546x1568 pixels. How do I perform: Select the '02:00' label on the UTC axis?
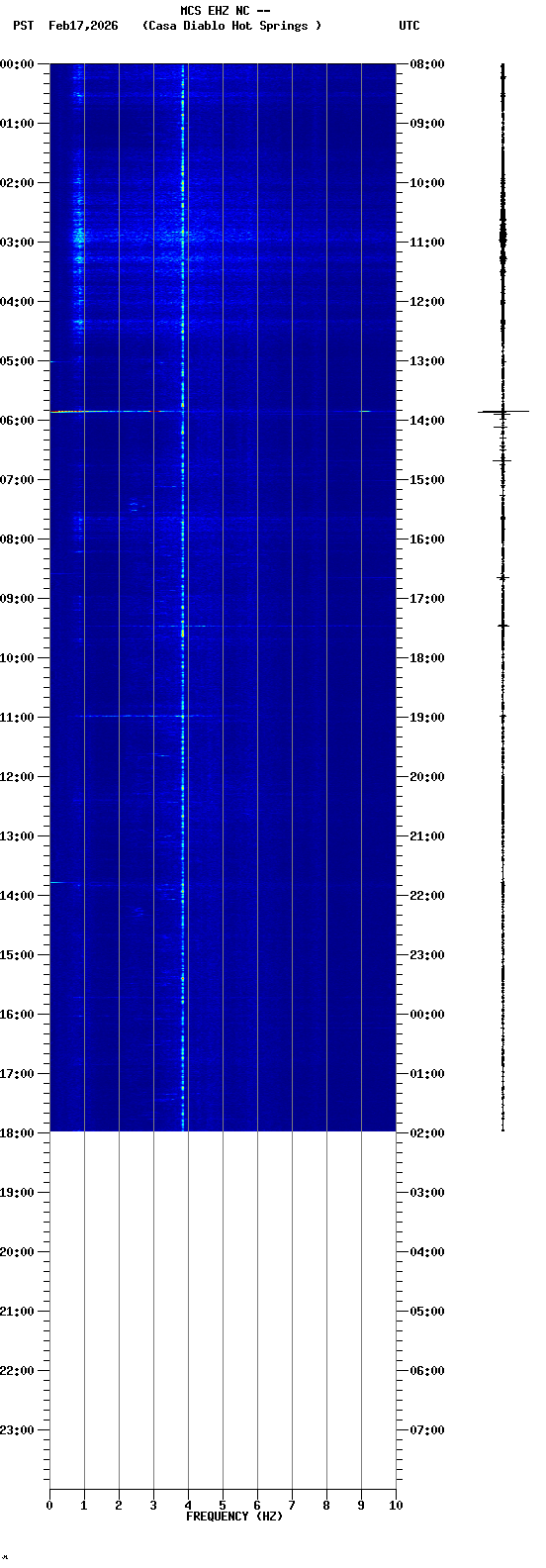point(426,1132)
